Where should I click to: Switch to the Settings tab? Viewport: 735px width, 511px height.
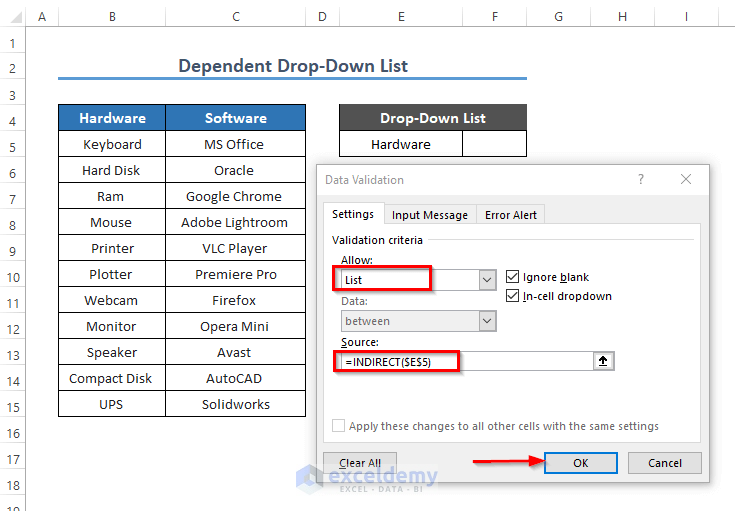point(353,214)
